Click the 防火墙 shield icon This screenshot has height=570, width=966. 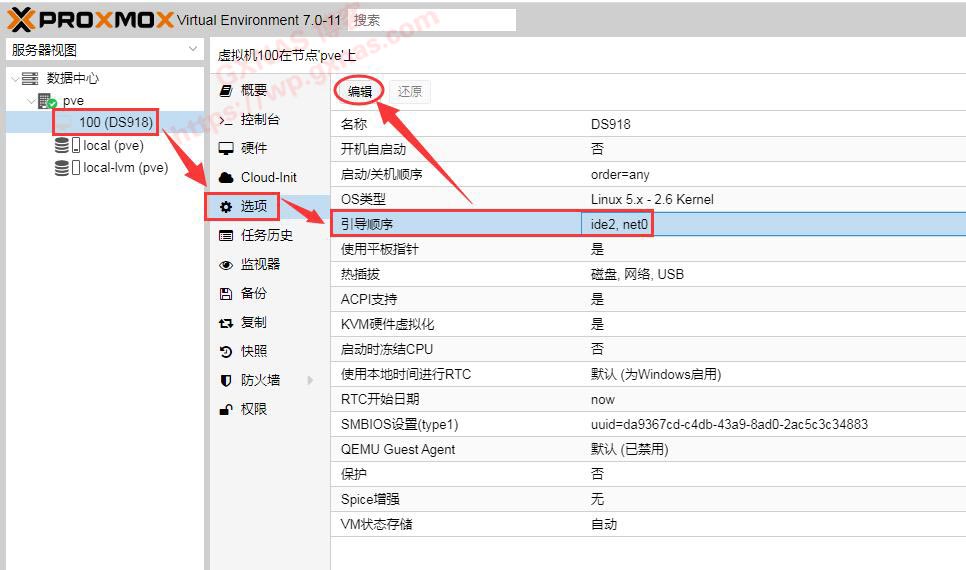pos(226,380)
